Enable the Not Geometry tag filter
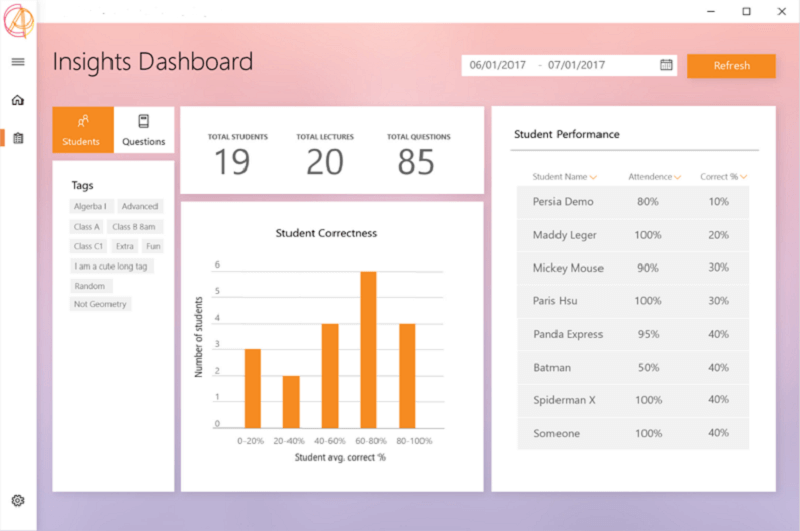Screen dimensions: 800x531 coord(100,304)
